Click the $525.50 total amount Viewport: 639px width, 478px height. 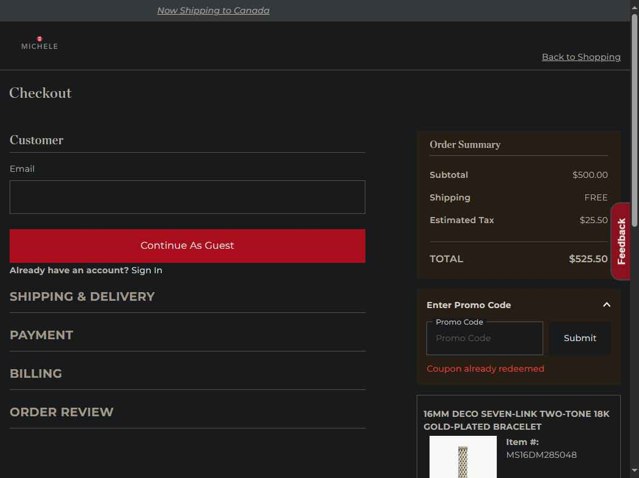pyautogui.click(x=588, y=259)
